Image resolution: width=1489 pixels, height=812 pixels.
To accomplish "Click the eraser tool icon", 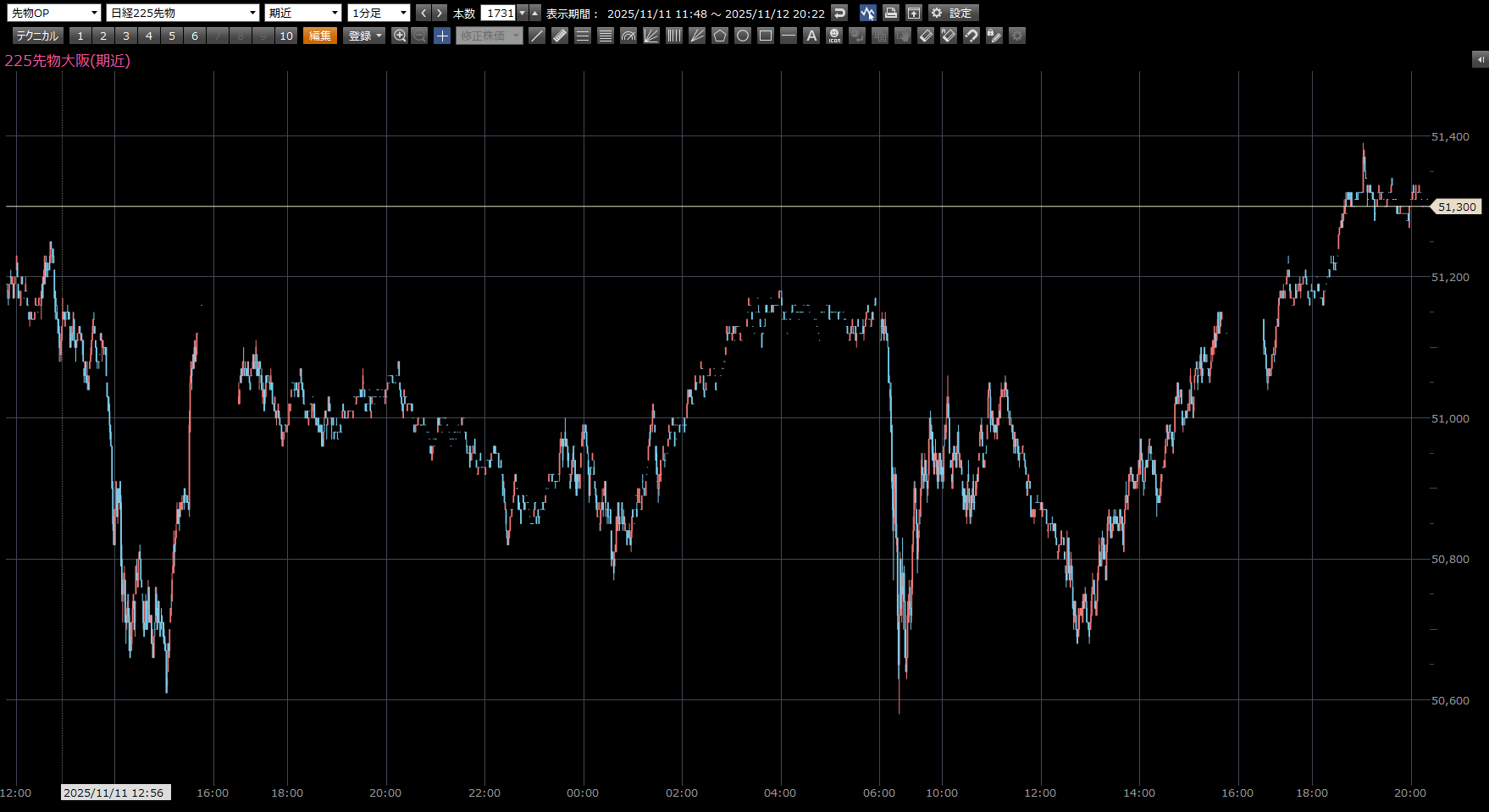I will pyautogui.click(x=926, y=36).
